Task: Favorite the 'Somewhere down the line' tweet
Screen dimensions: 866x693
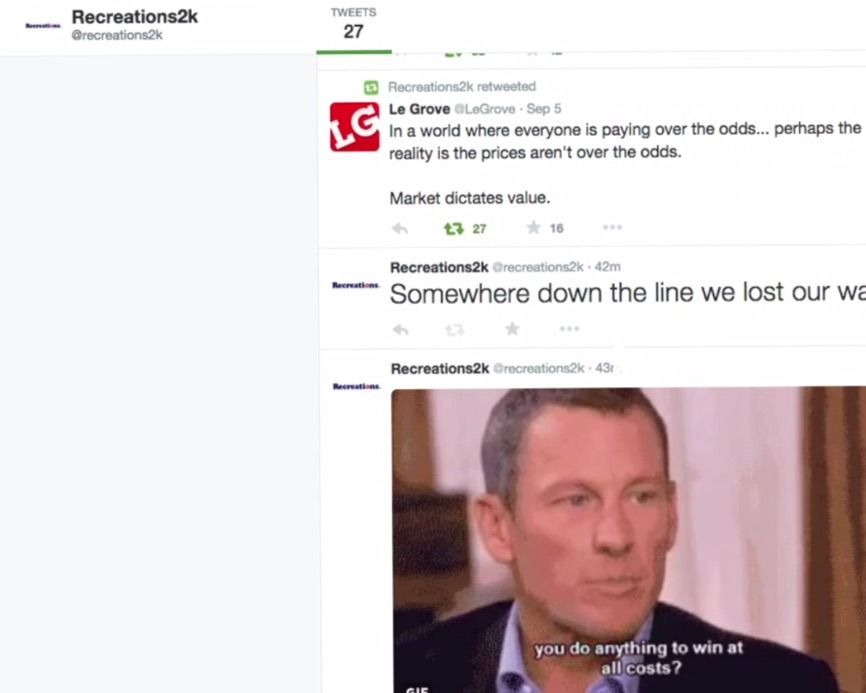Action: tap(512, 329)
